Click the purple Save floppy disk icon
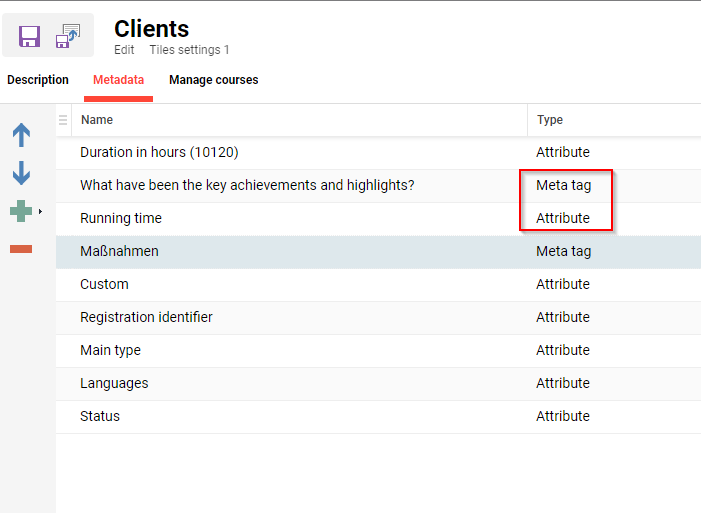Viewport: 701px width, 513px height. (x=29, y=37)
